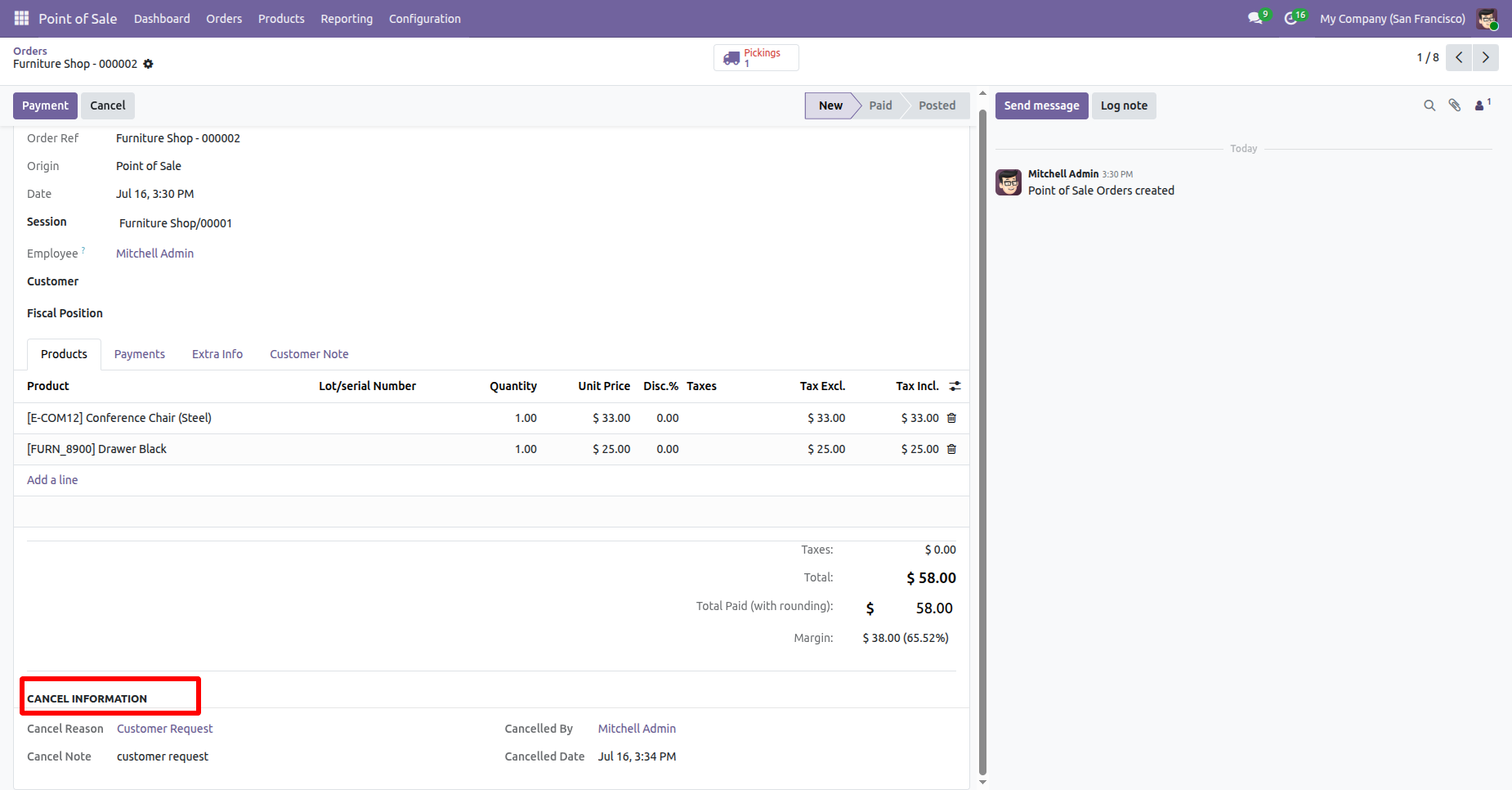Go to the previous order record arrow

pos(1459,57)
